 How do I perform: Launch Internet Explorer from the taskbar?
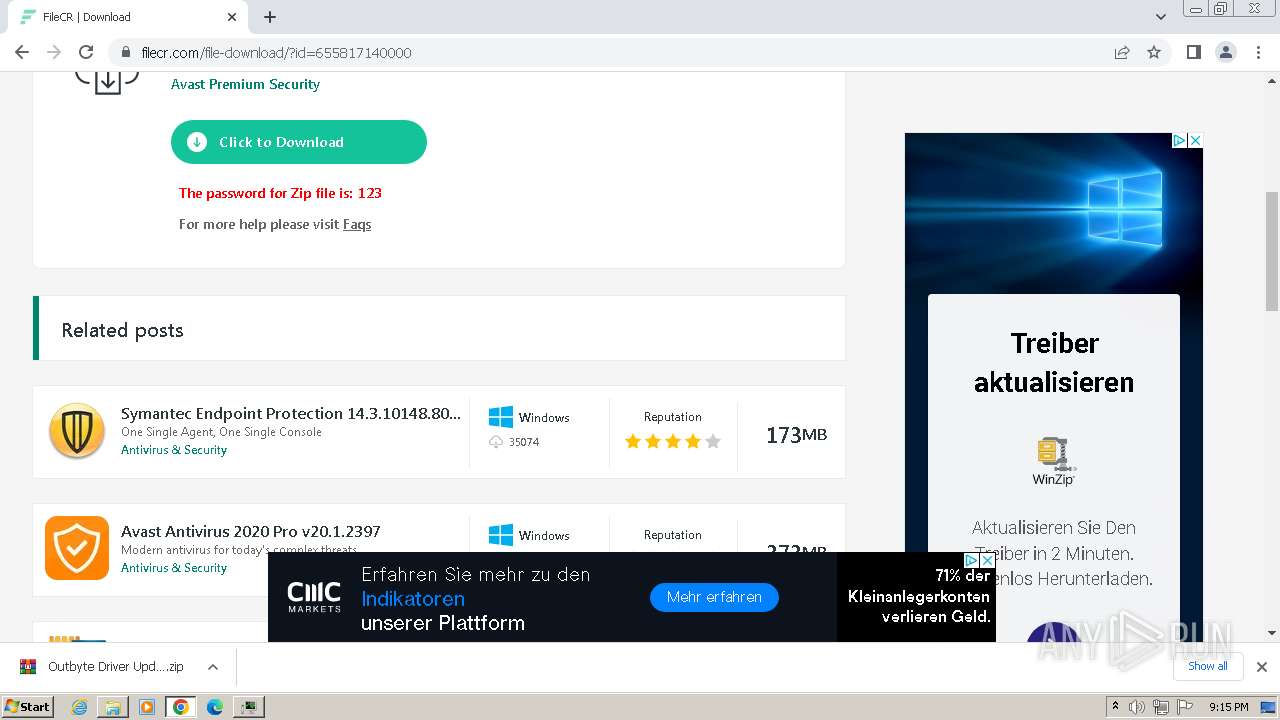(80, 707)
